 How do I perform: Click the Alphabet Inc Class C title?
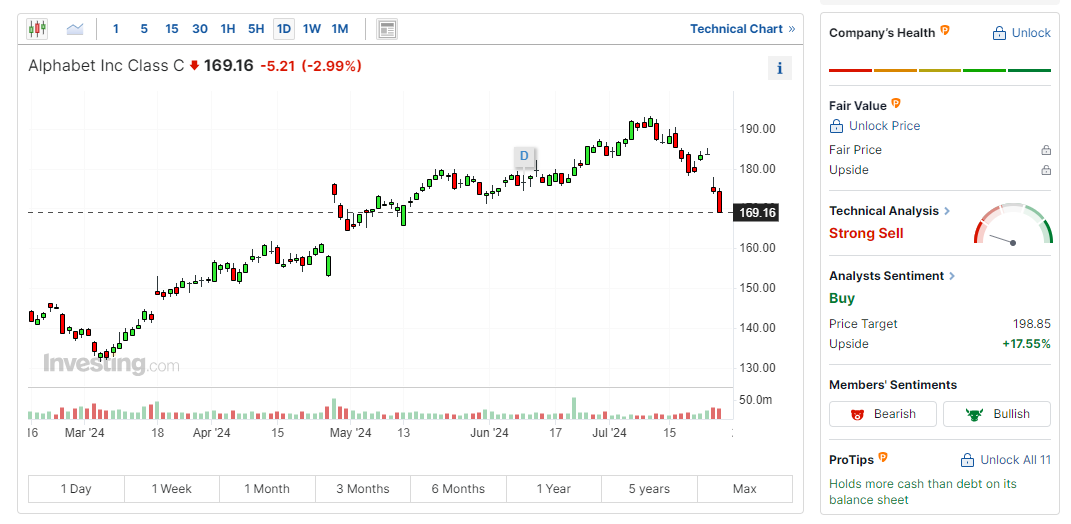107,66
